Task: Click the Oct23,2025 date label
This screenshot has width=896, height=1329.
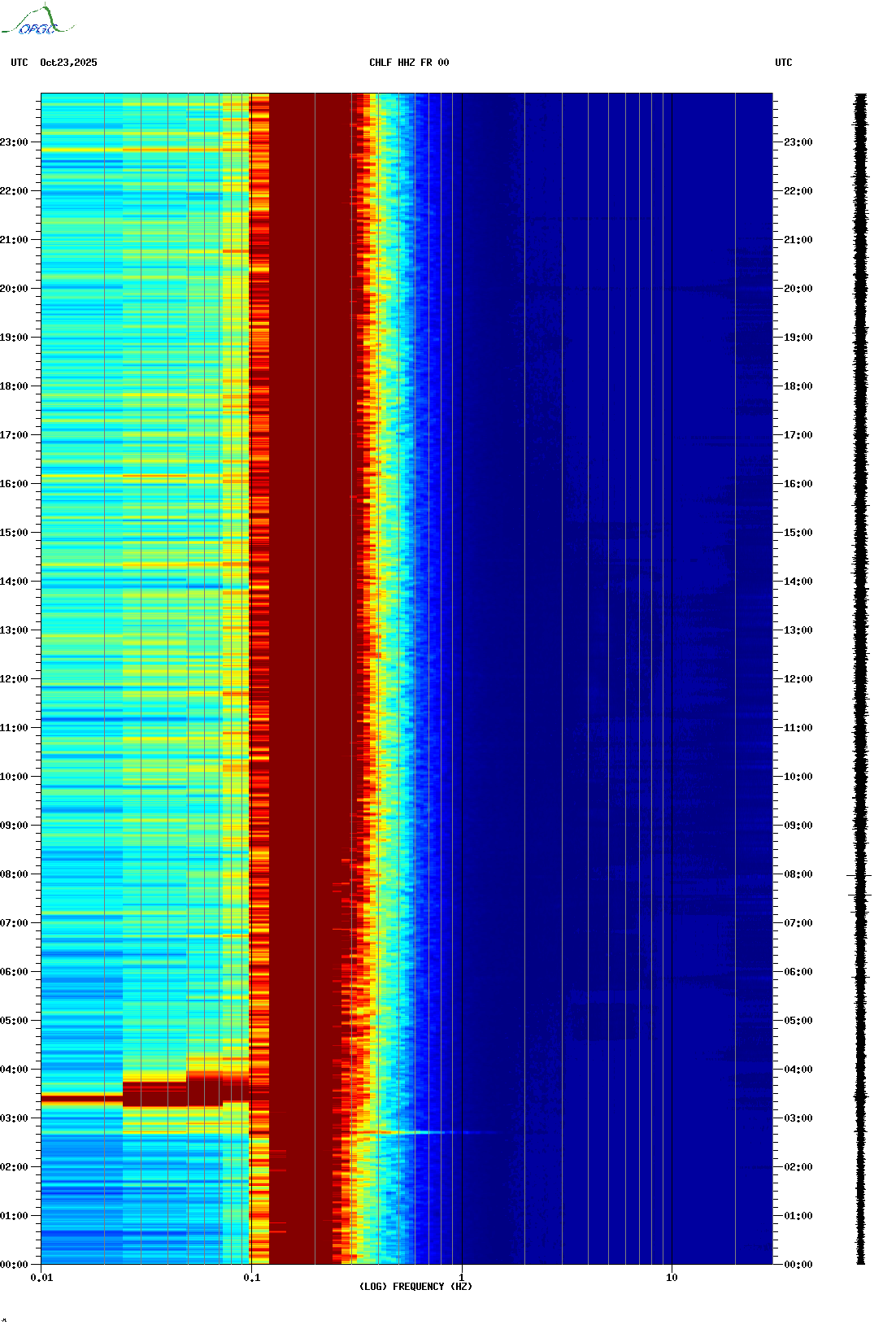Action: tap(68, 63)
